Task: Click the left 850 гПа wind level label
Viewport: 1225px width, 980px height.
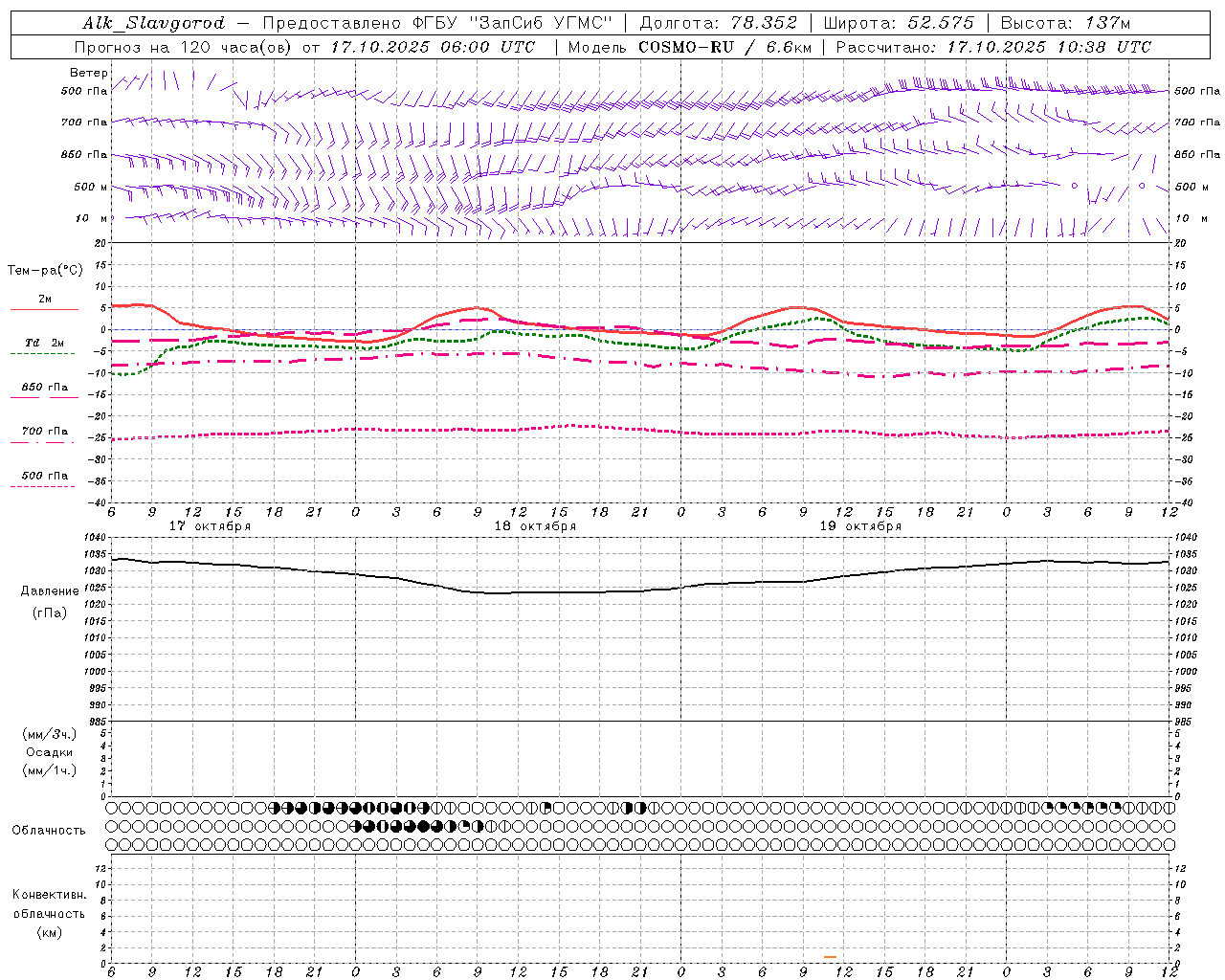Action: pyautogui.click(x=83, y=154)
